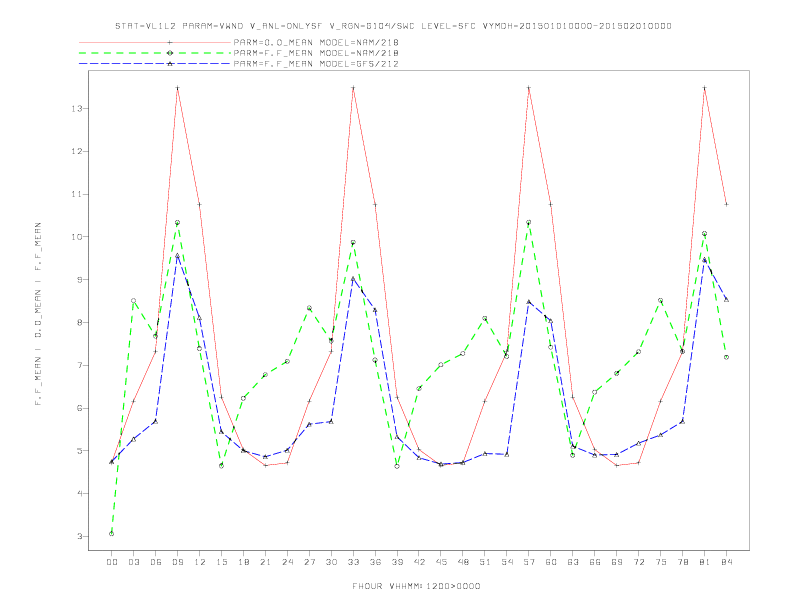Click y-axis tick label 12
The image size is (792, 612).
(76, 151)
